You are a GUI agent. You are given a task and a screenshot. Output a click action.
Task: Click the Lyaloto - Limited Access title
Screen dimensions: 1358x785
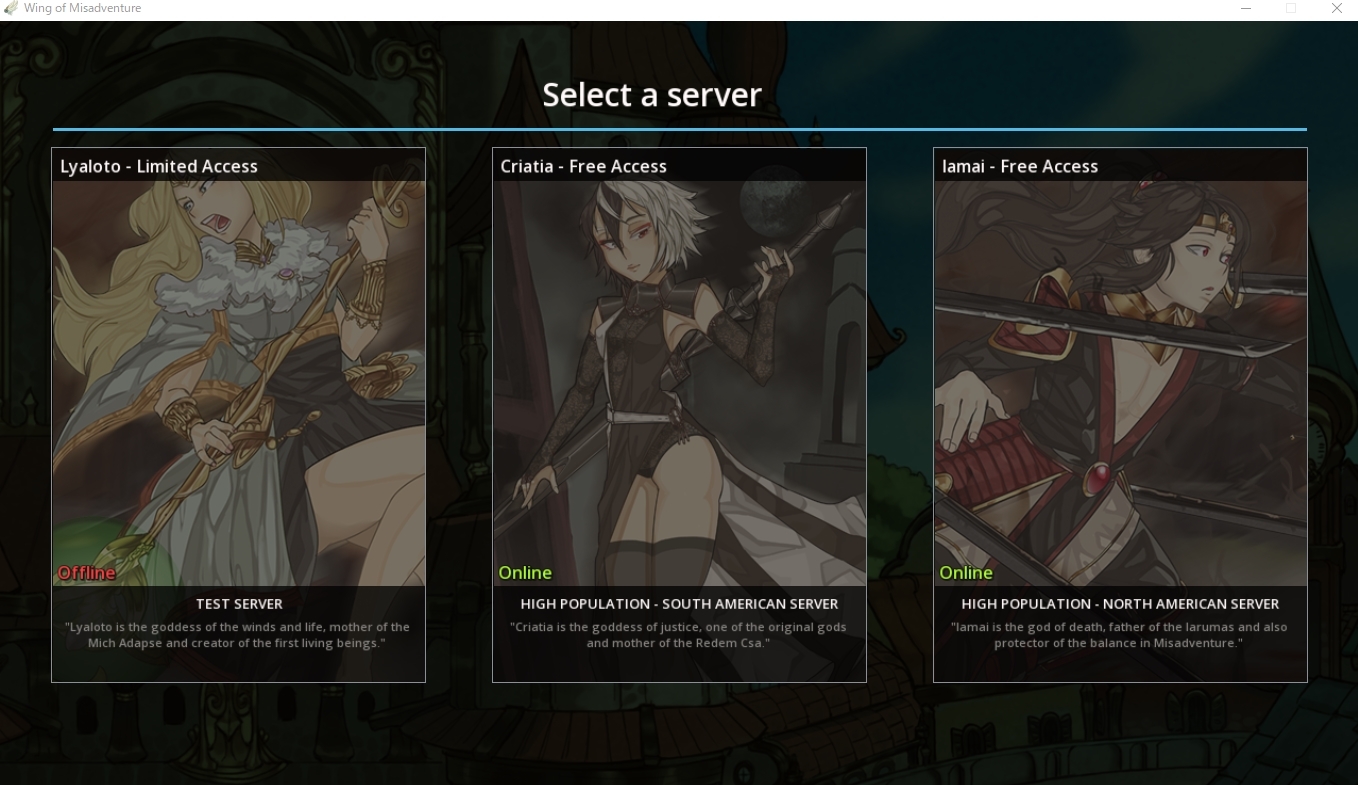[x=159, y=166]
